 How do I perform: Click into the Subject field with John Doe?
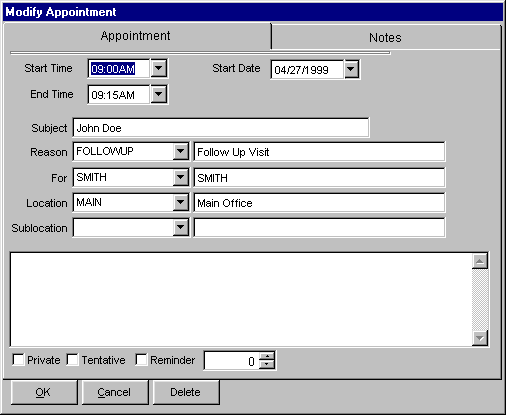tap(221, 128)
